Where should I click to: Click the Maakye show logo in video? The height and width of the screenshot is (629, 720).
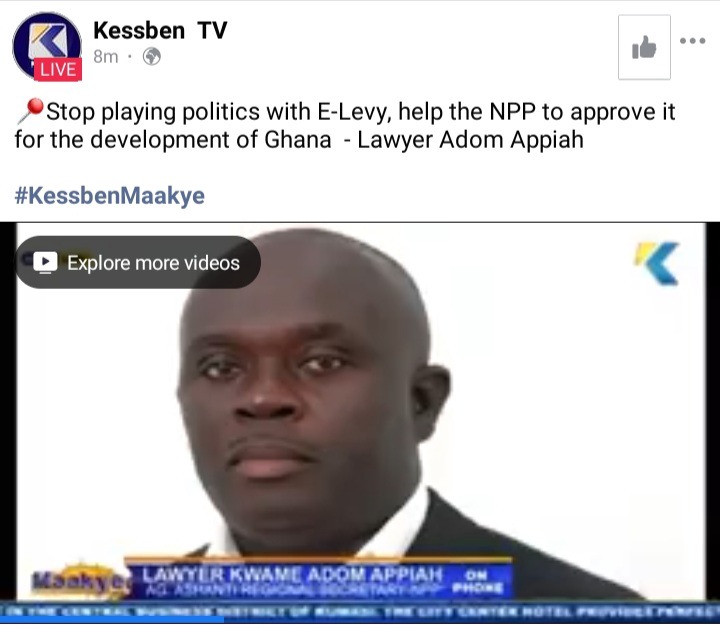tap(81, 581)
